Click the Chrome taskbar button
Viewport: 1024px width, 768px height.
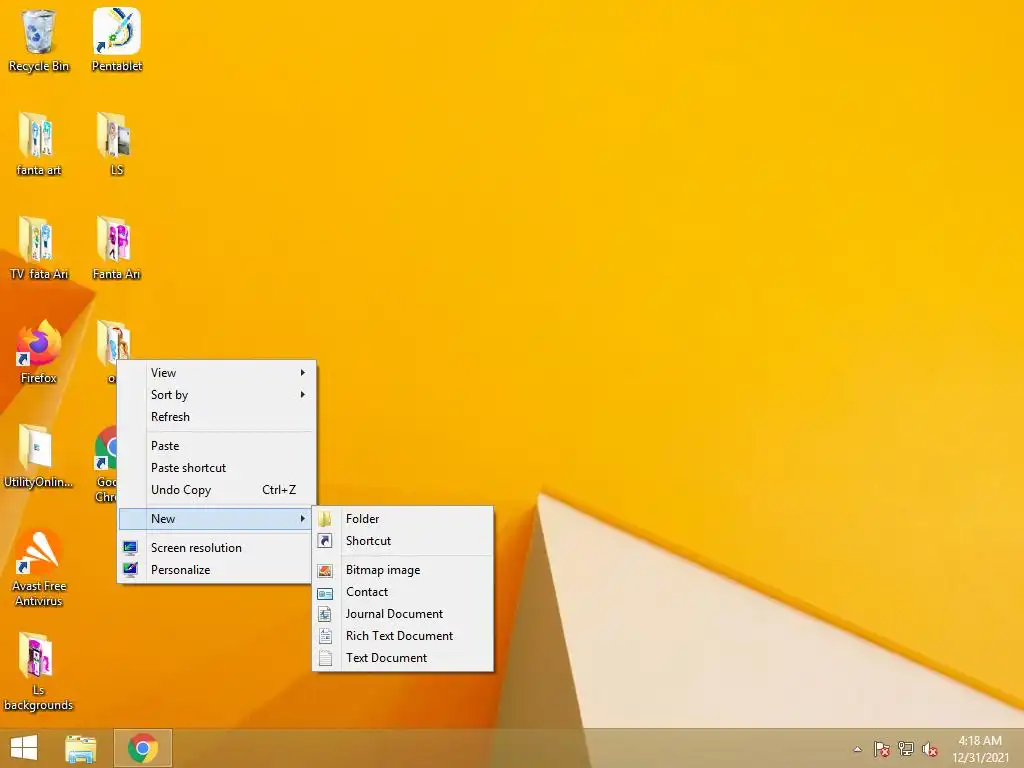coord(143,748)
